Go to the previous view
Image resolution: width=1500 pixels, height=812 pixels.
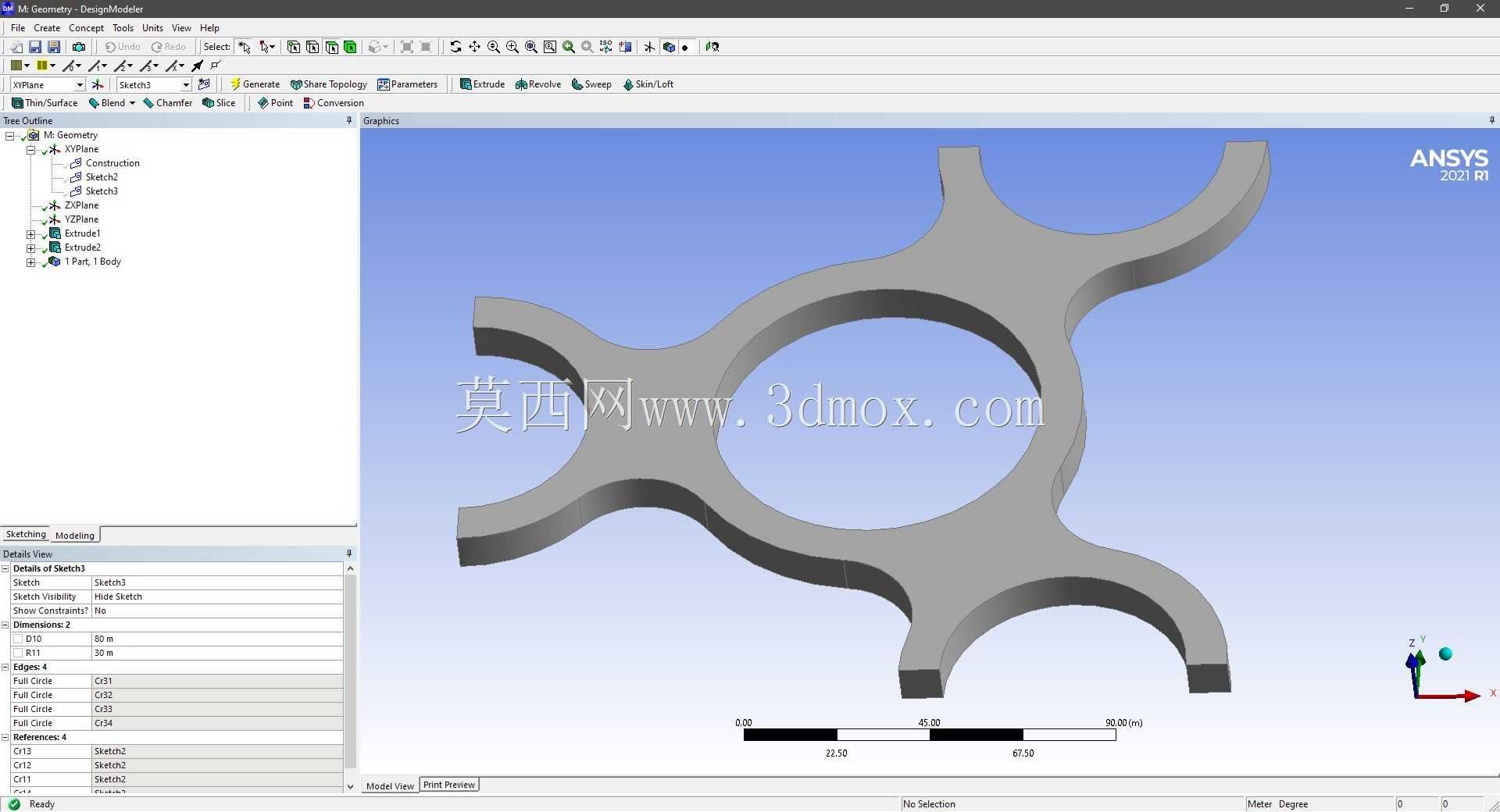569,47
